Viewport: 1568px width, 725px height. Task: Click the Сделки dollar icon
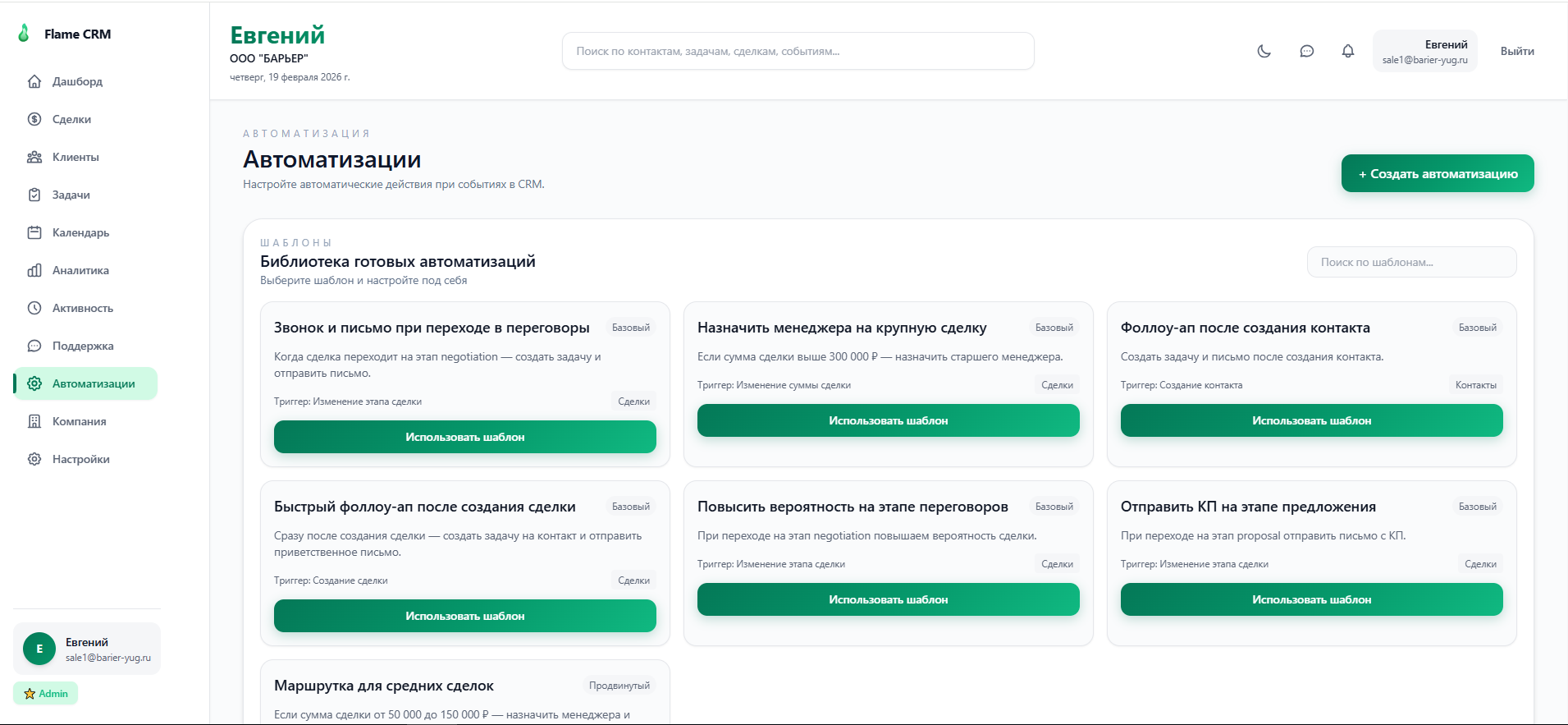pos(34,119)
